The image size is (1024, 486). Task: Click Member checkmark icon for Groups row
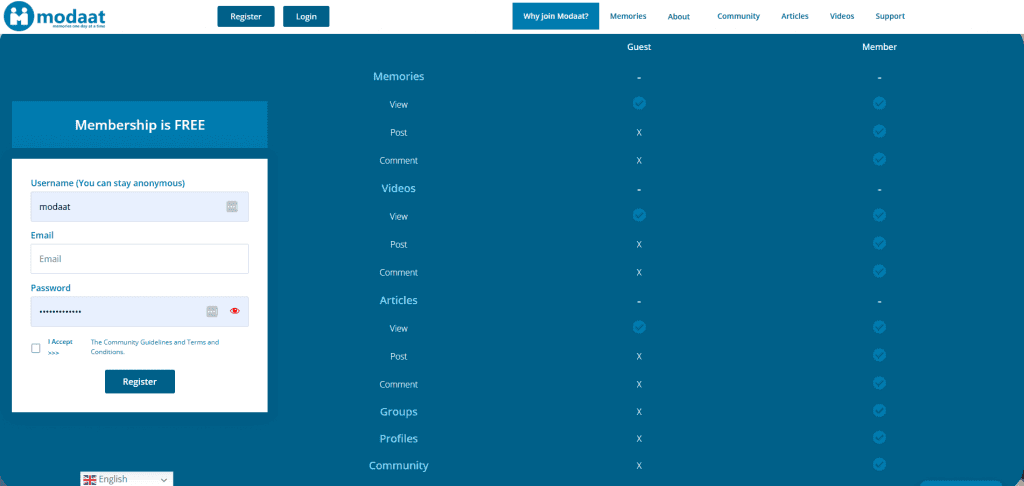(x=879, y=410)
